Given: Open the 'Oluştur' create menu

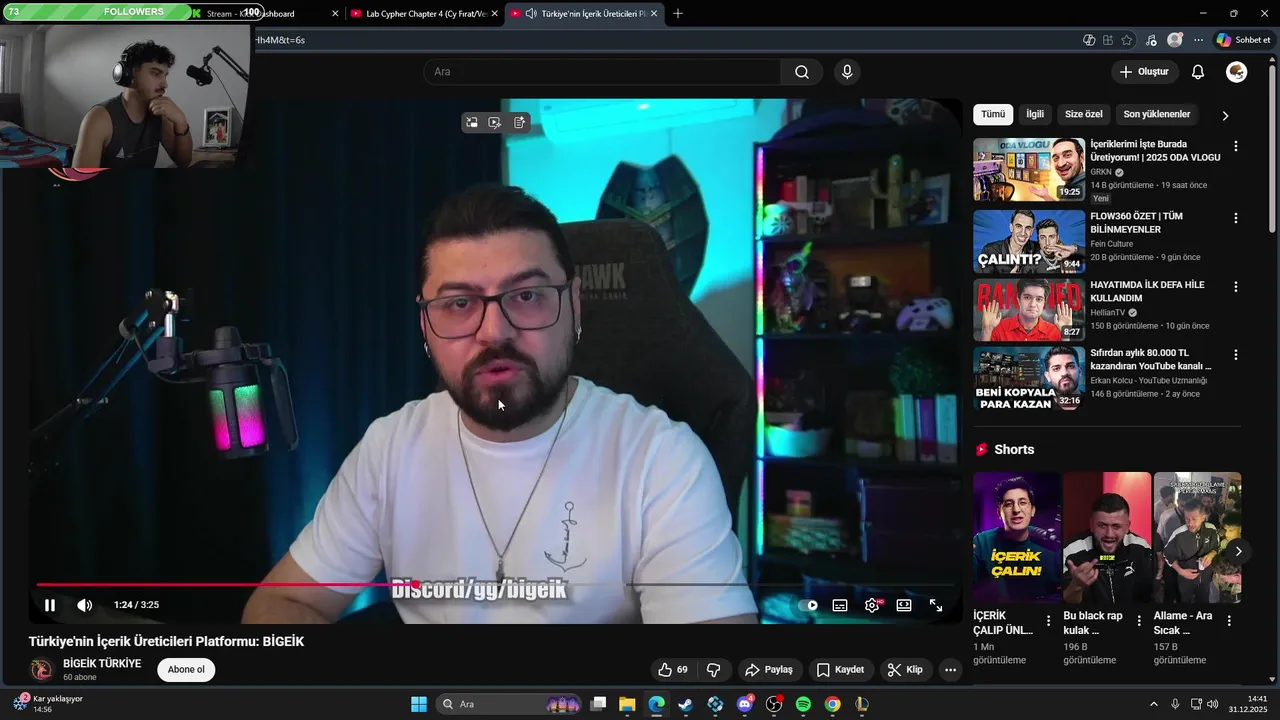Looking at the screenshot, I should [1144, 72].
